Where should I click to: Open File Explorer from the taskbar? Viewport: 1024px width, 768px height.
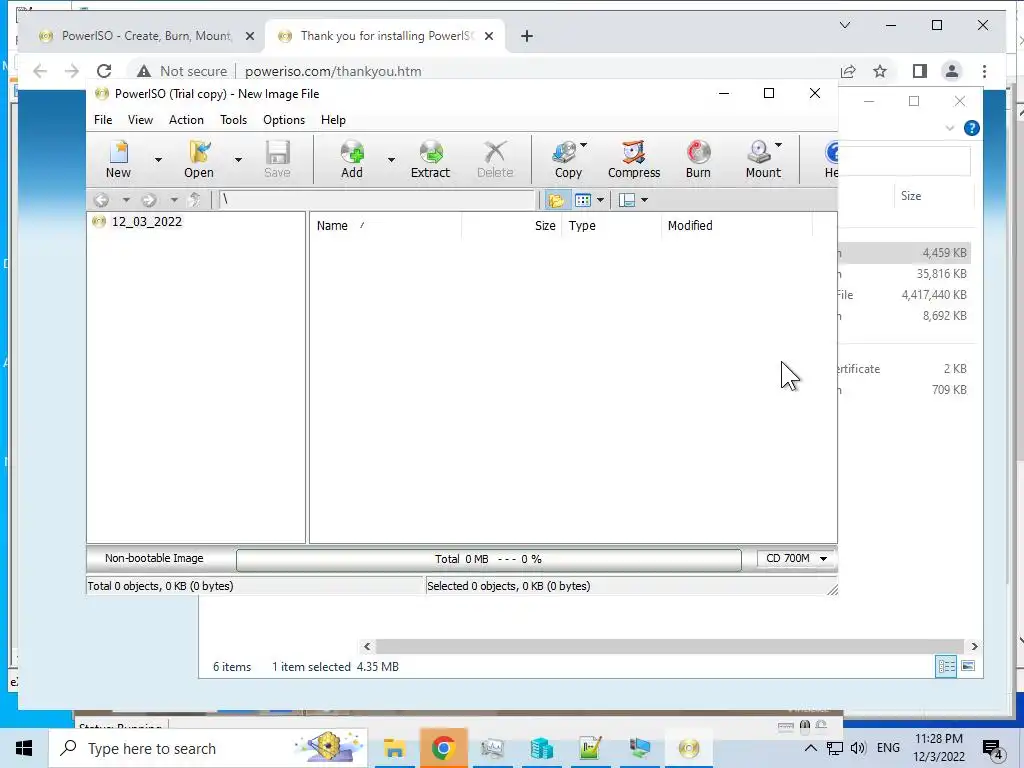tap(394, 748)
